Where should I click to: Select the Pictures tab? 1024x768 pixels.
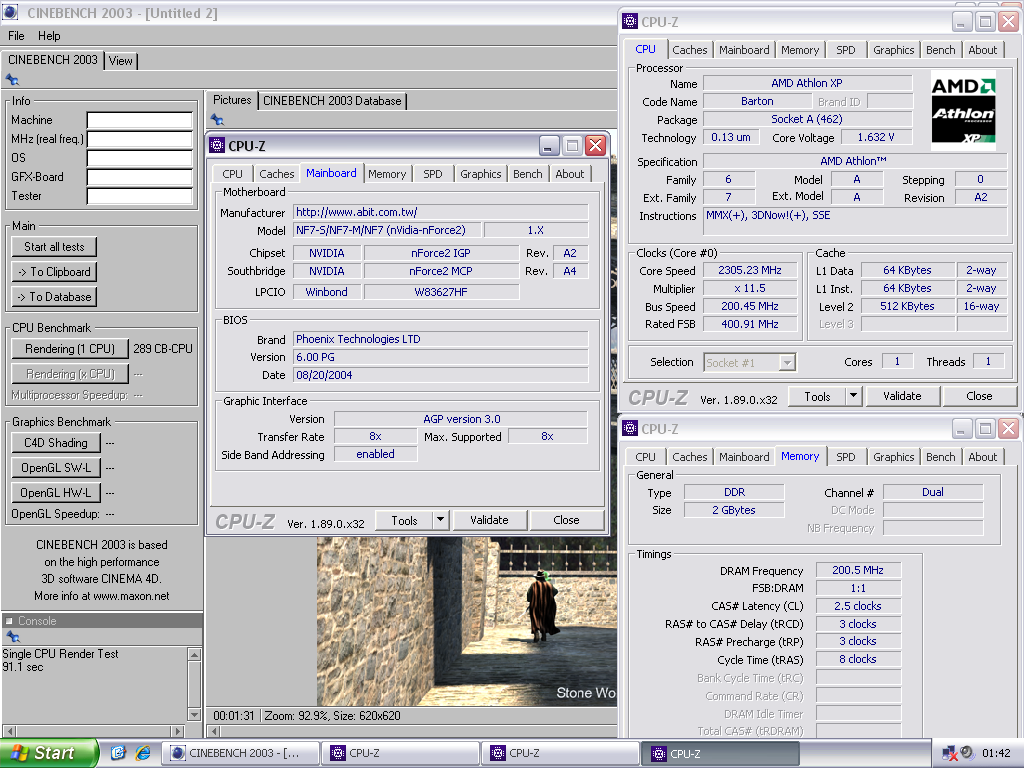pos(232,100)
